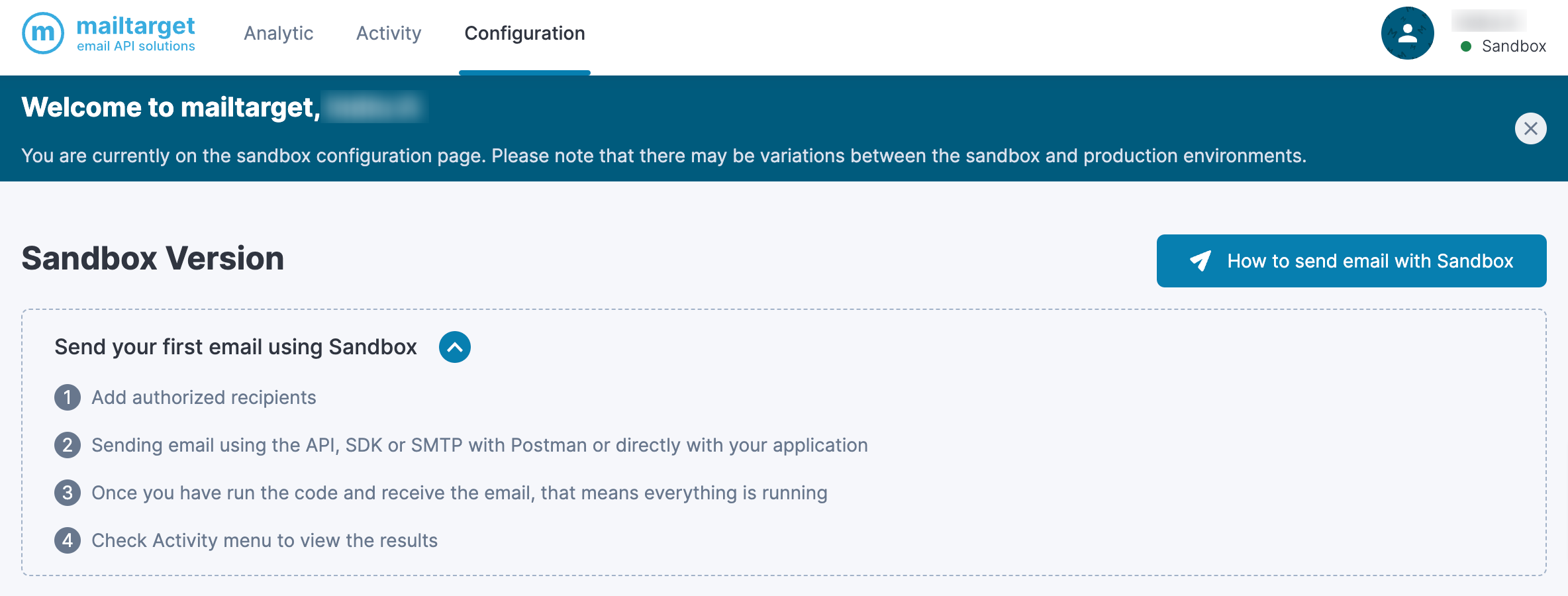Click step 3 number badge
The width and height of the screenshot is (1568, 596).
[x=68, y=493]
